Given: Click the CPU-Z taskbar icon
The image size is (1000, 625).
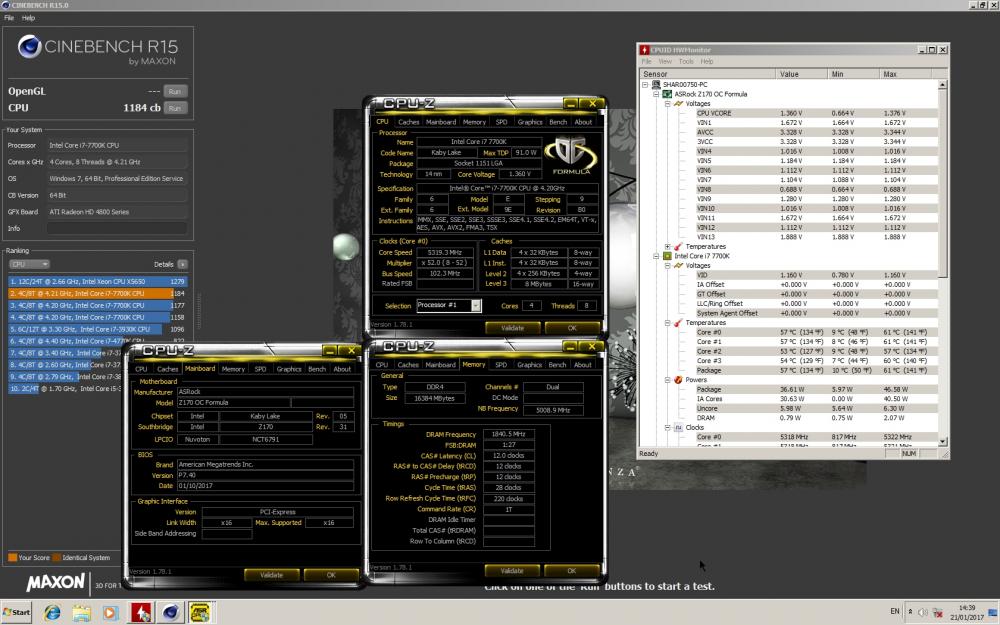Looking at the screenshot, I should [200, 611].
